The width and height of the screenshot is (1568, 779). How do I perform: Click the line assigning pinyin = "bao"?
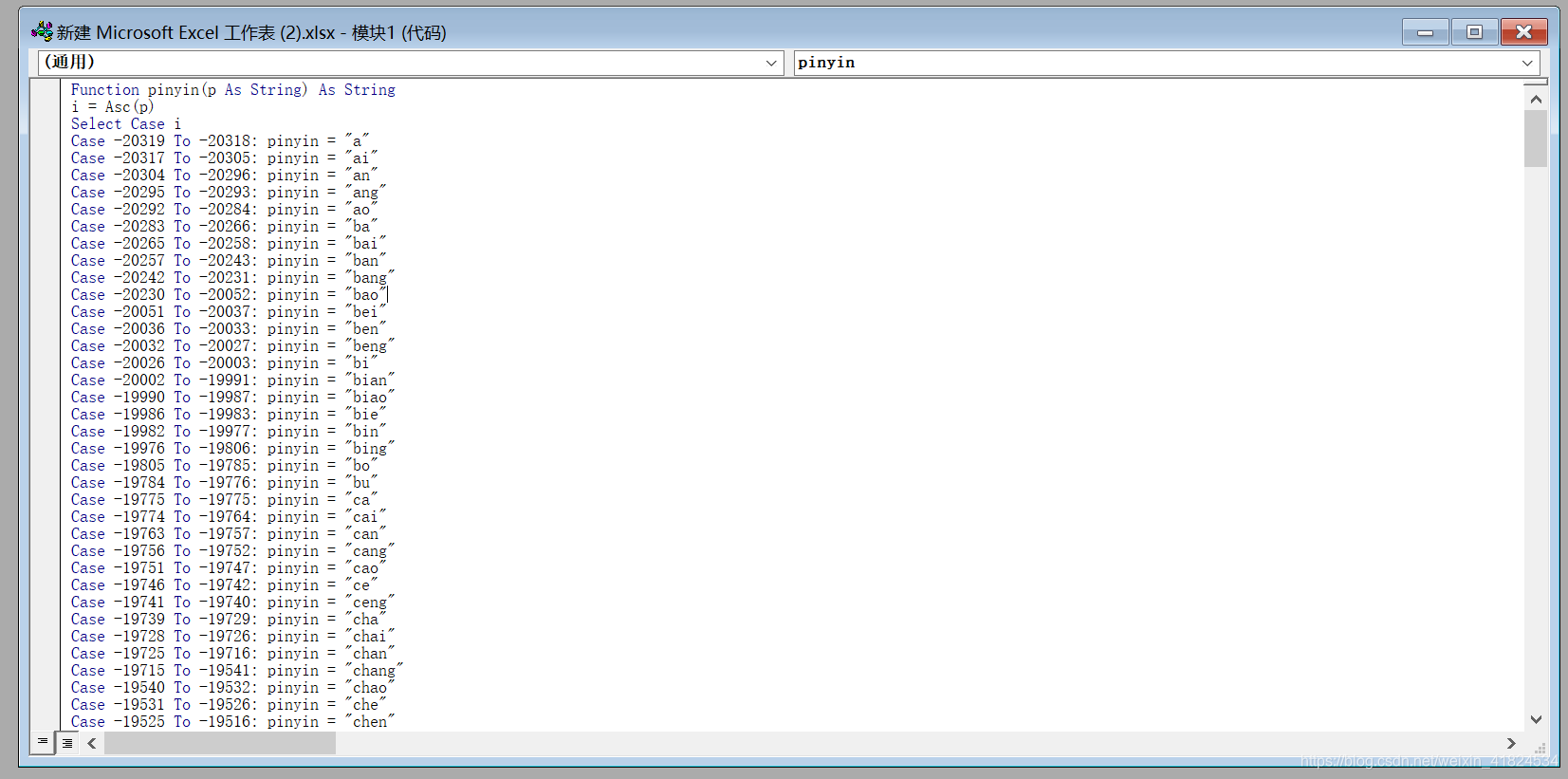(229, 295)
